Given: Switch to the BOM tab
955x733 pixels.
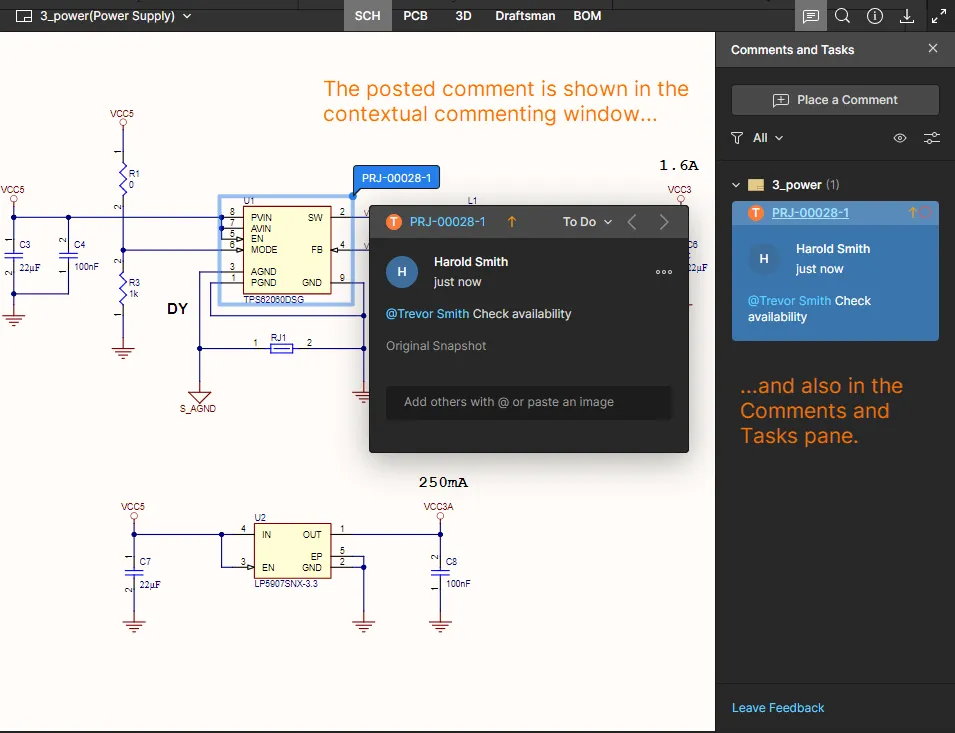Looking at the screenshot, I should pos(587,16).
